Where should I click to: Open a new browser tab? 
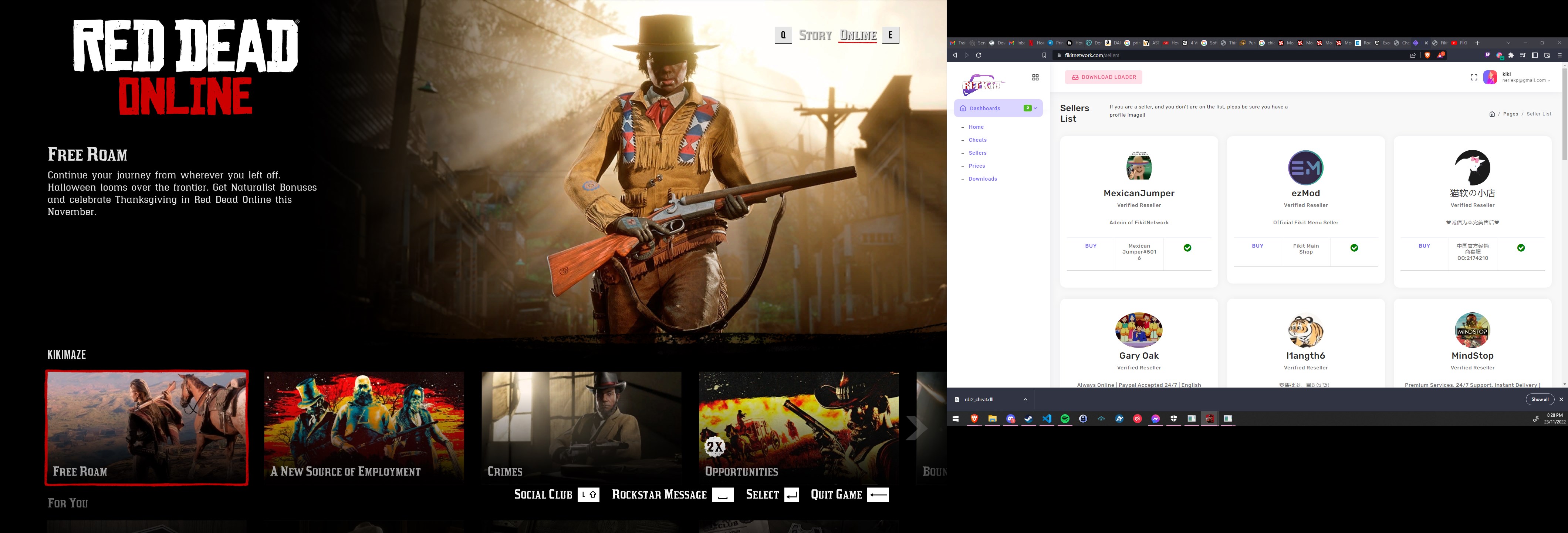[1477, 43]
